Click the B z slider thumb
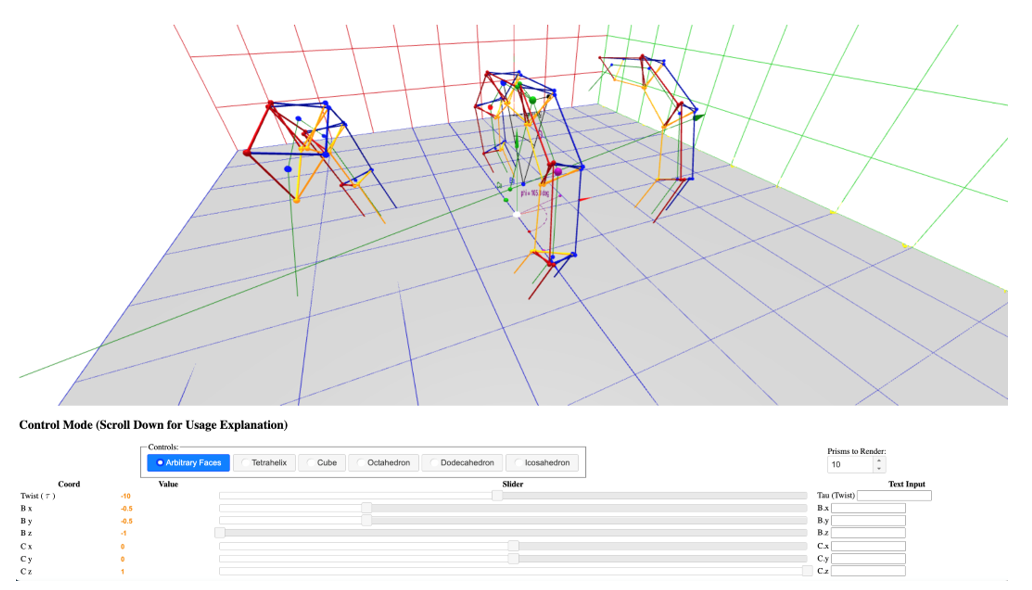Screen dimensions: 1032x590 coord(220,533)
